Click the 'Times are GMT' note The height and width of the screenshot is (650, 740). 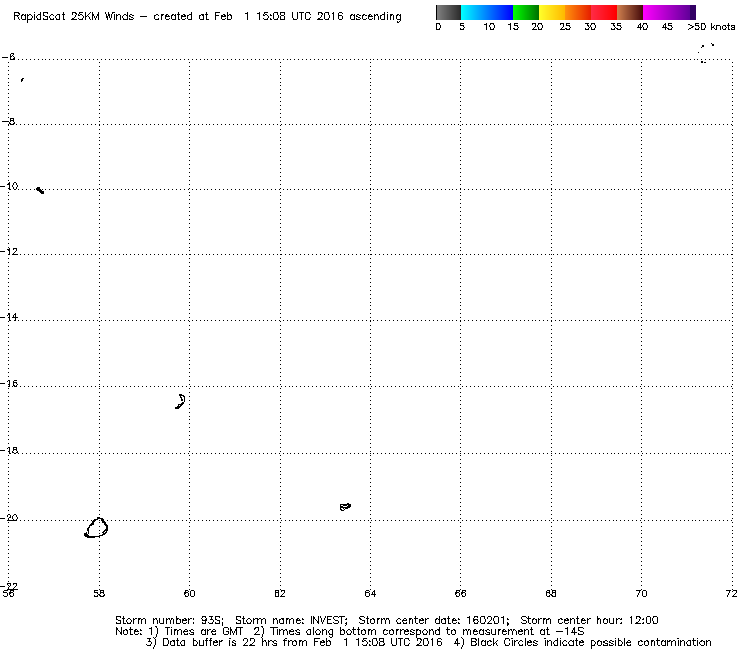(x=203, y=632)
